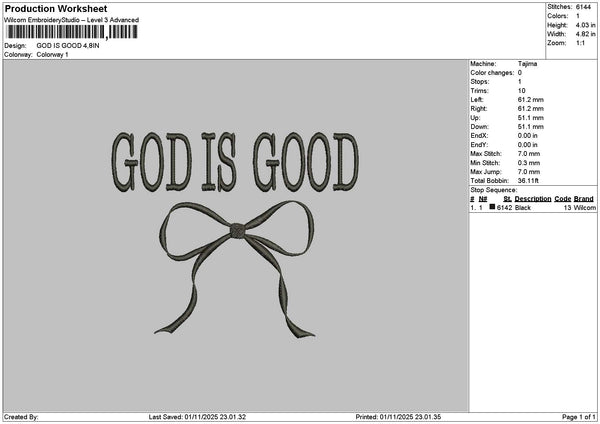Screen dimensions: 600x424
Task: Click the Brand column header
Action: 584,199
